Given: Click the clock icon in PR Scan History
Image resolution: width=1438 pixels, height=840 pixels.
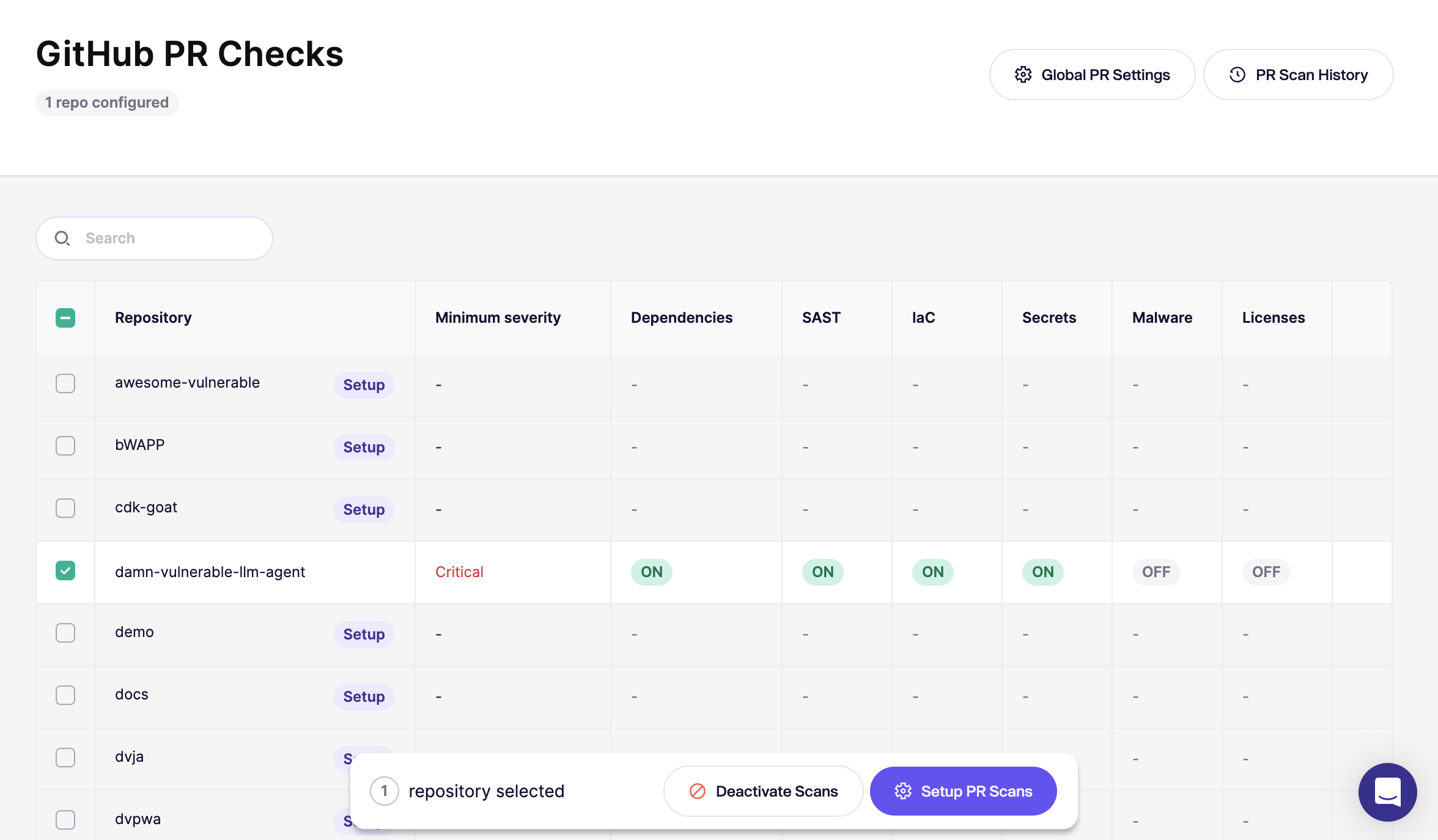Looking at the screenshot, I should [x=1237, y=75].
